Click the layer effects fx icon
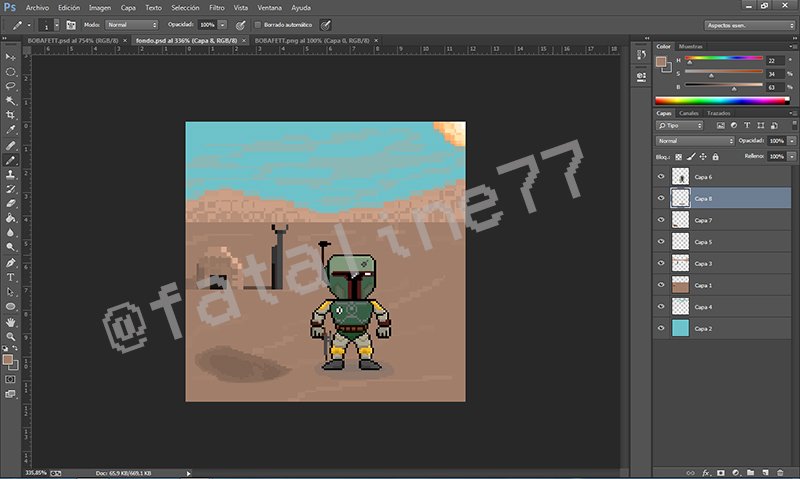The width and height of the screenshot is (800, 479). tap(706, 473)
